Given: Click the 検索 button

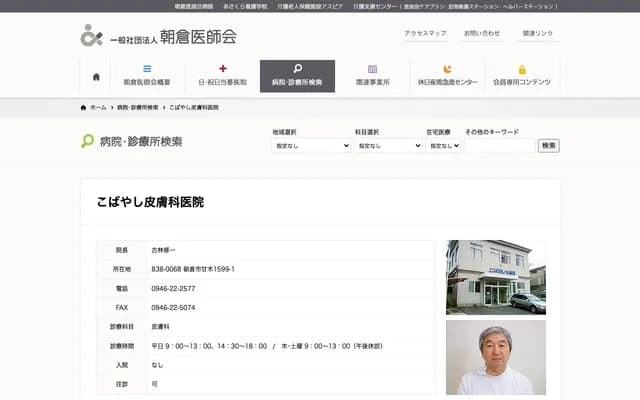Looking at the screenshot, I should pos(549,146).
